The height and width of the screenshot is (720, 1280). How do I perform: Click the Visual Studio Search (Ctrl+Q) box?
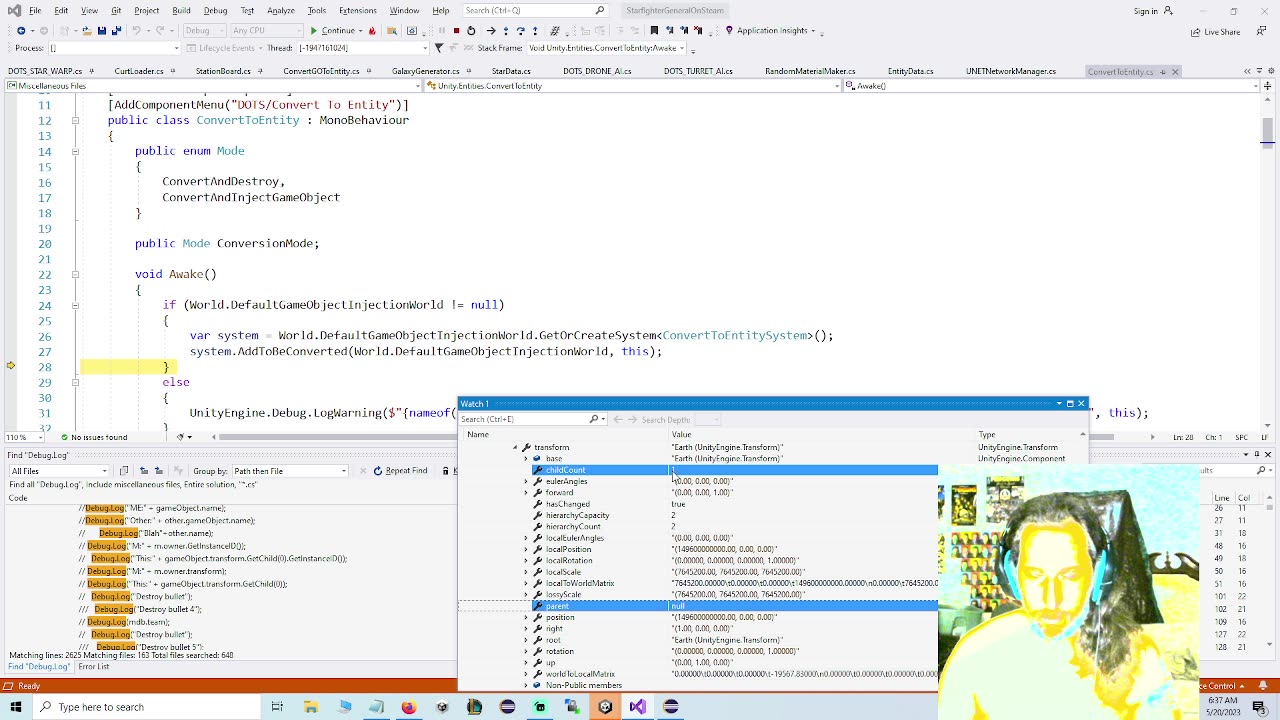pyautogui.click(x=534, y=10)
